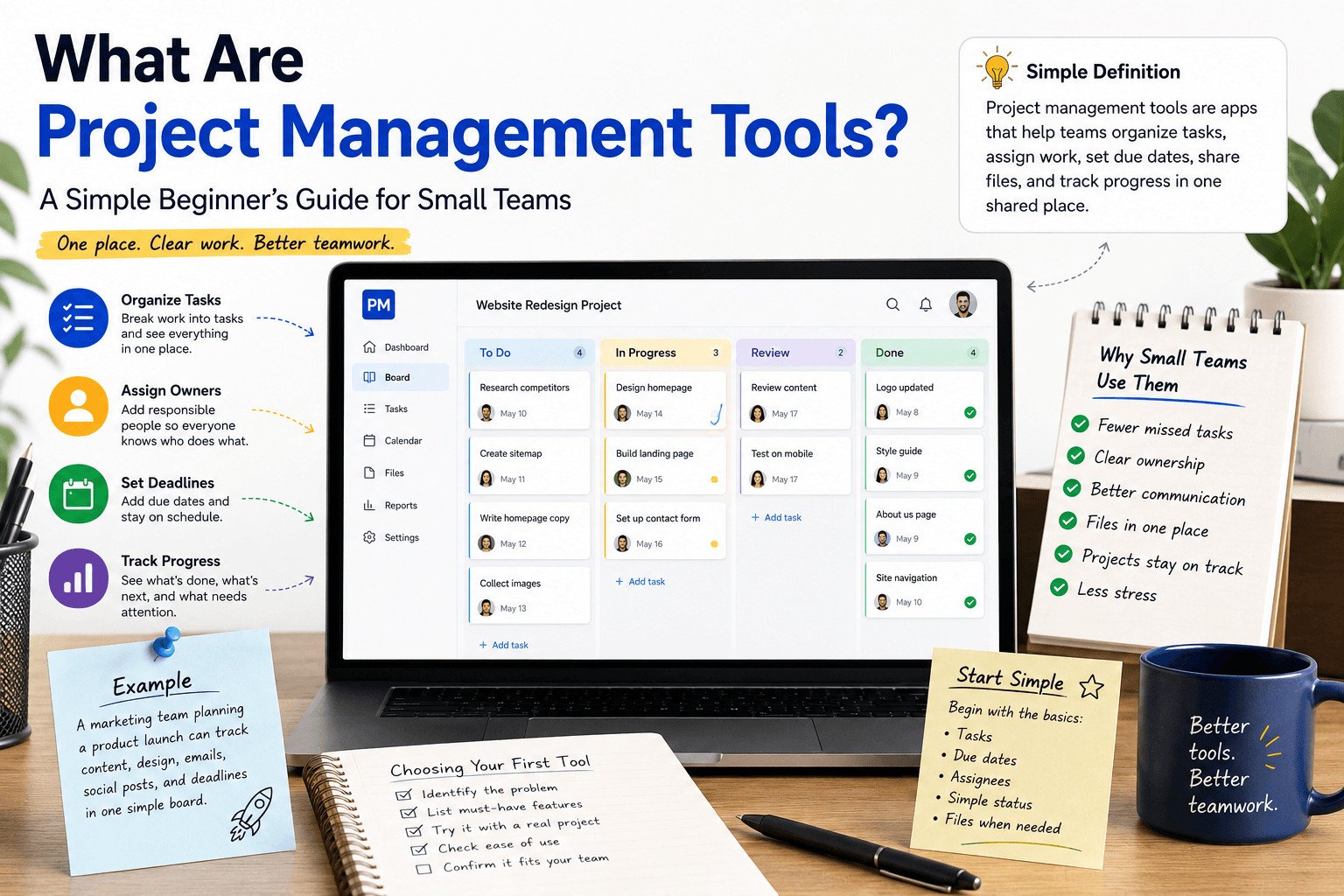Click the PM logo icon in sidebar
Viewport: 1344px width, 896px height.
point(378,304)
